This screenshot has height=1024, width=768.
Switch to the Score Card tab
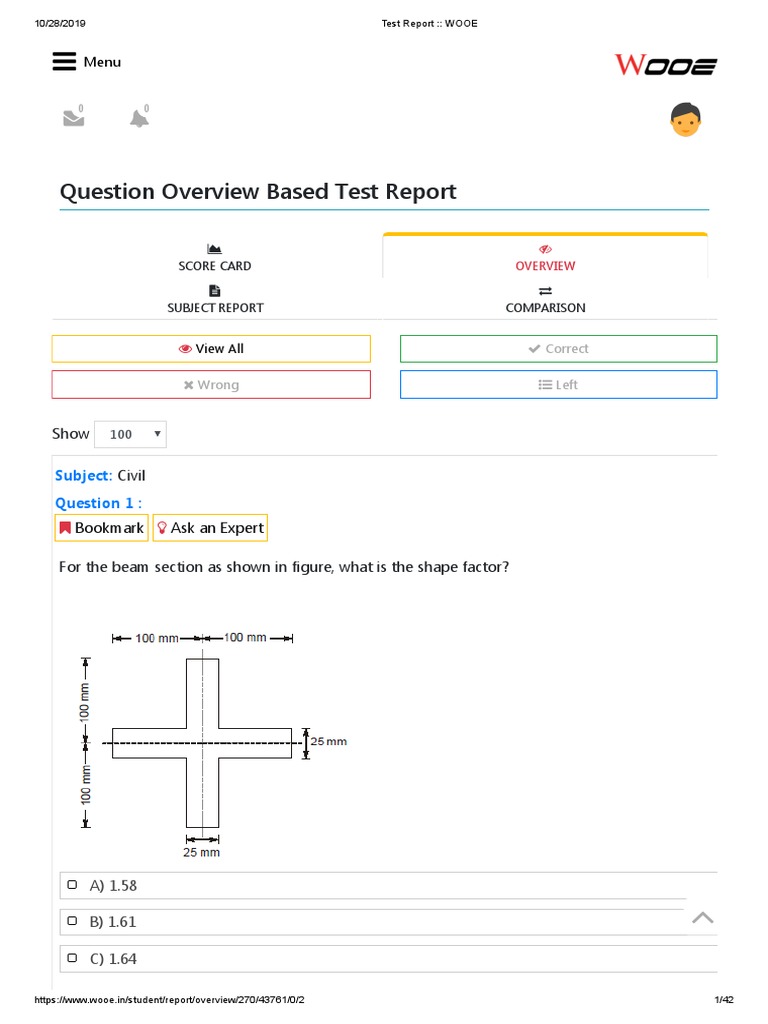point(215,258)
